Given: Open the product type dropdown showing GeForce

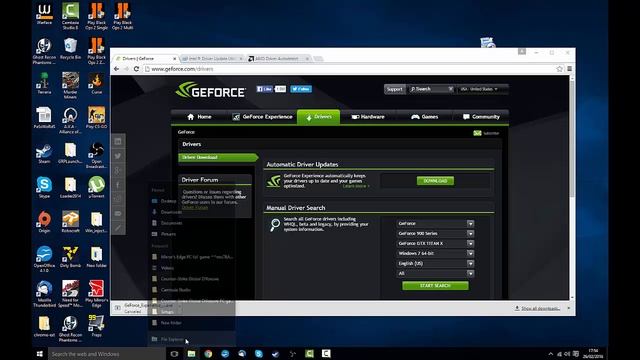Looking at the screenshot, I should pyautogui.click(x=435, y=224).
